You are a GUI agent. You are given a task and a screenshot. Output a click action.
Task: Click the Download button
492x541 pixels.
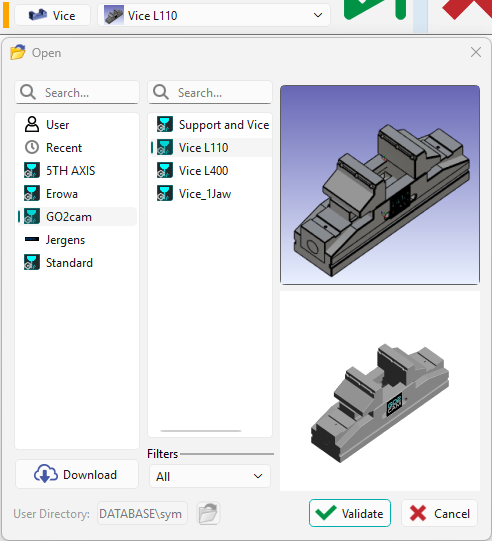coord(77,474)
